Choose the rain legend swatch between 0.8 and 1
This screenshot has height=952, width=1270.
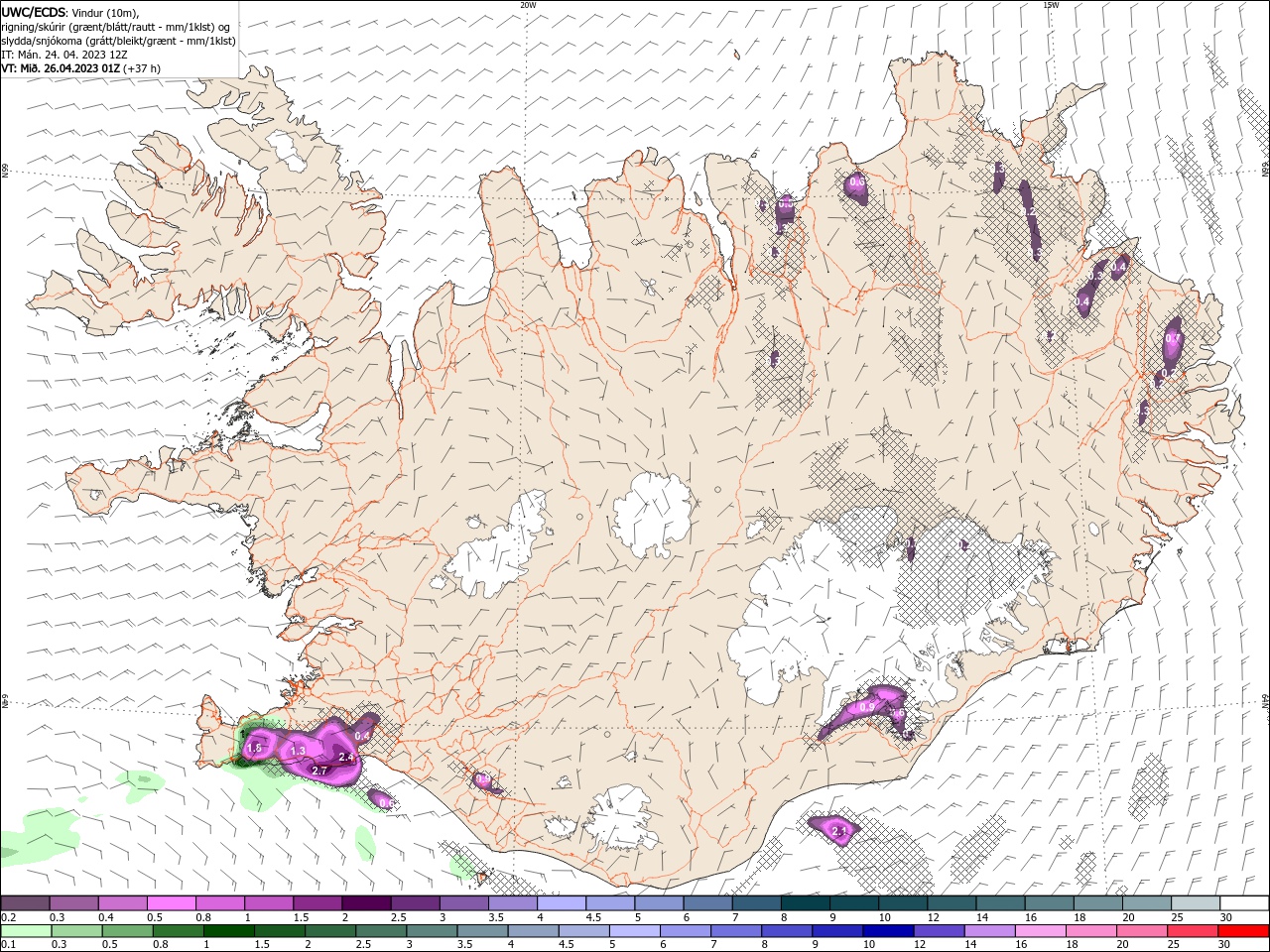point(177,931)
